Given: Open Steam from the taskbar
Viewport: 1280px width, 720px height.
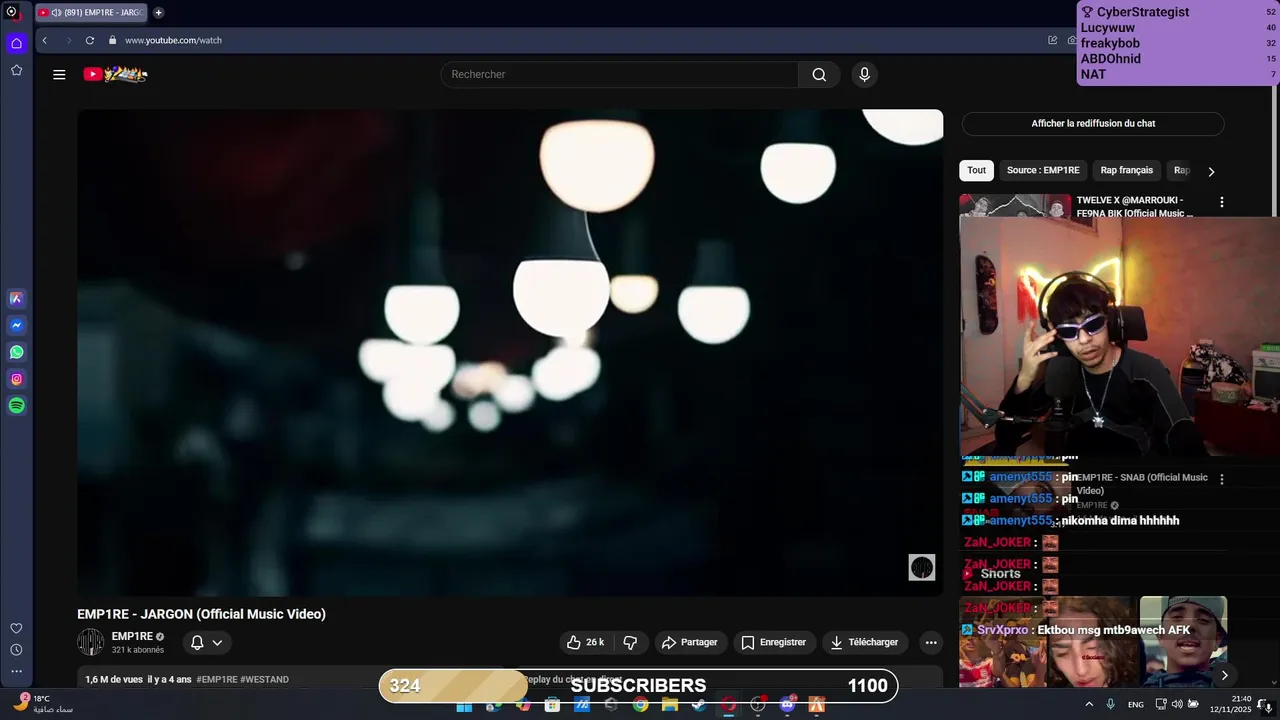Looking at the screenshot, I should point(699,705).
